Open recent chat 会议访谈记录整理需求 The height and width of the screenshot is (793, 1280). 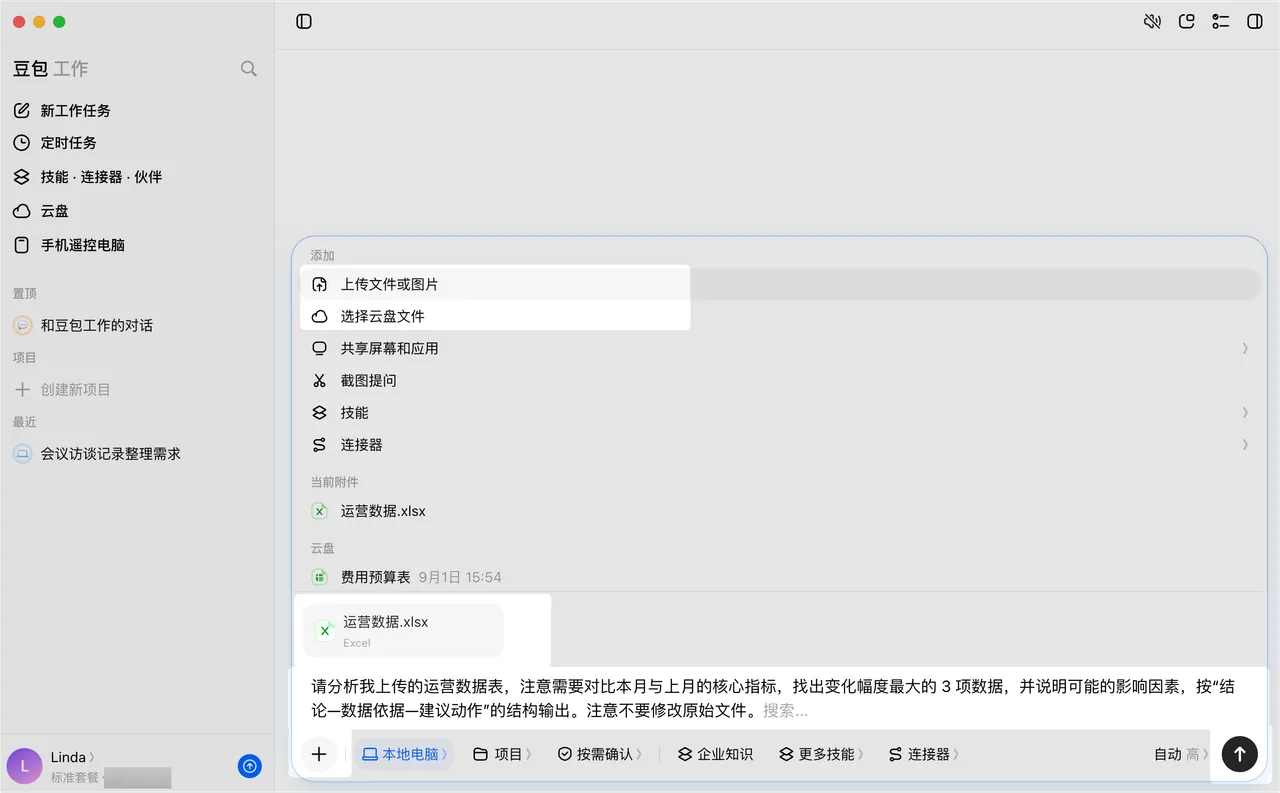[x=137, y=453]
